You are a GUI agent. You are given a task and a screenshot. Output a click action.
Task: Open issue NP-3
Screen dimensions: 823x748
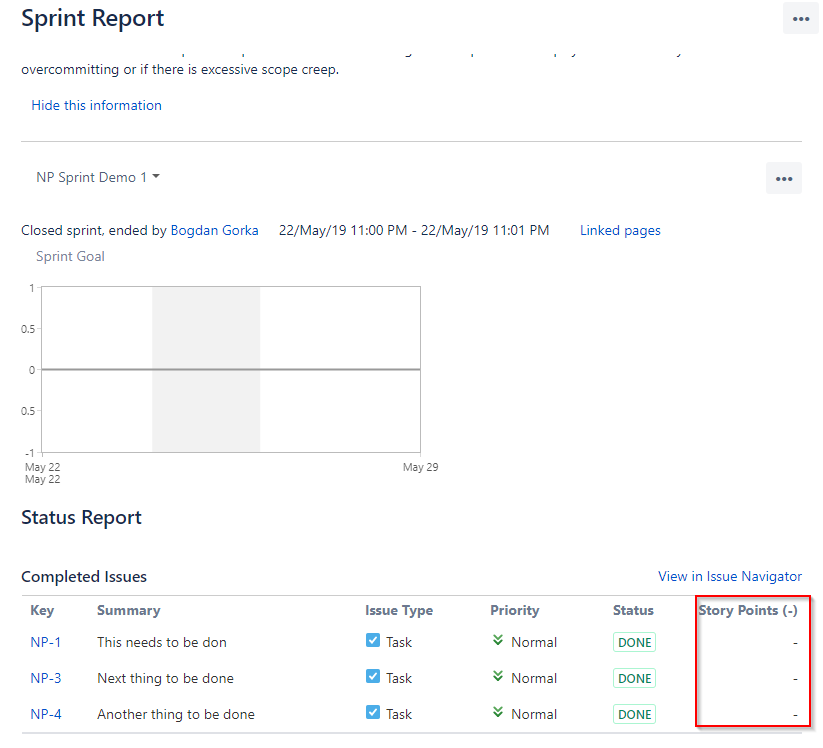46,678
